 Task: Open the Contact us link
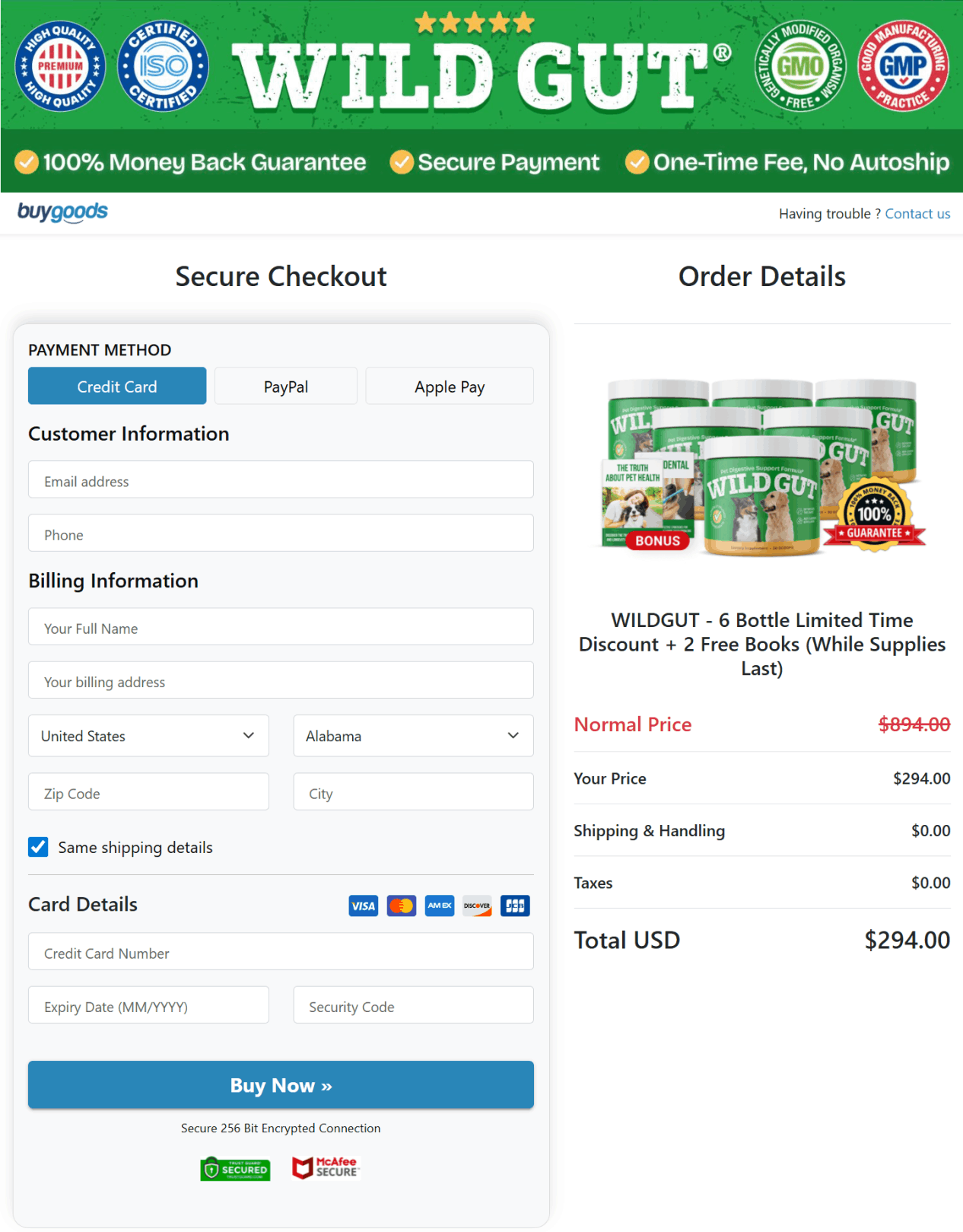tap(917, 213)
